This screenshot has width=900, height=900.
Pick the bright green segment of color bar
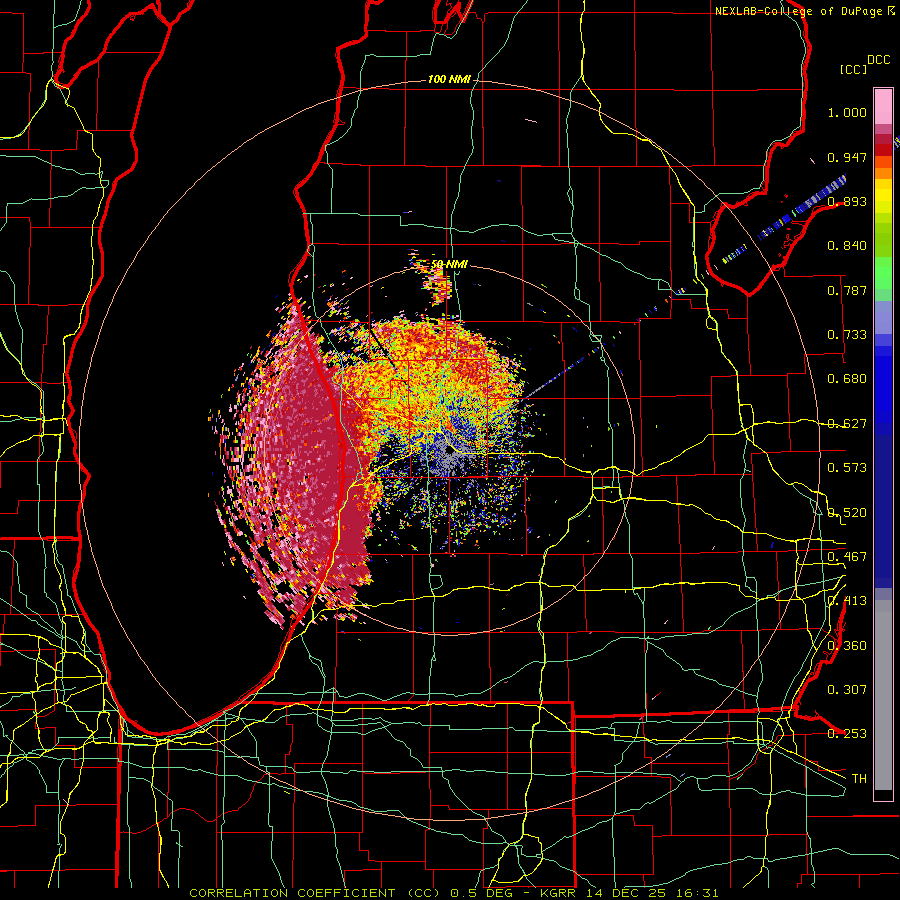click(x=883, y=273)
